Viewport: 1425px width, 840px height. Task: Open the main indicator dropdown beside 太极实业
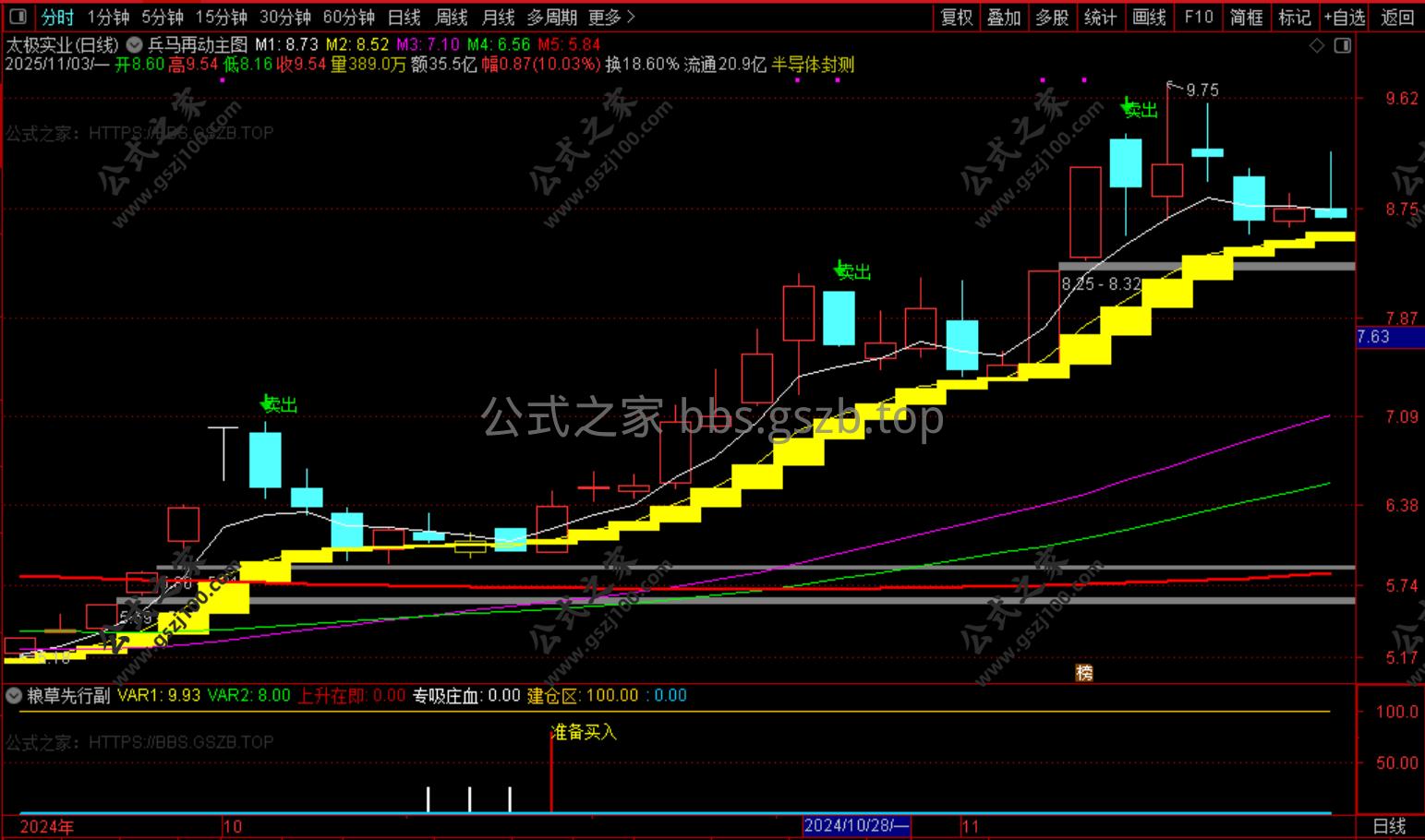pyautogui.click(x=134, y=44)
